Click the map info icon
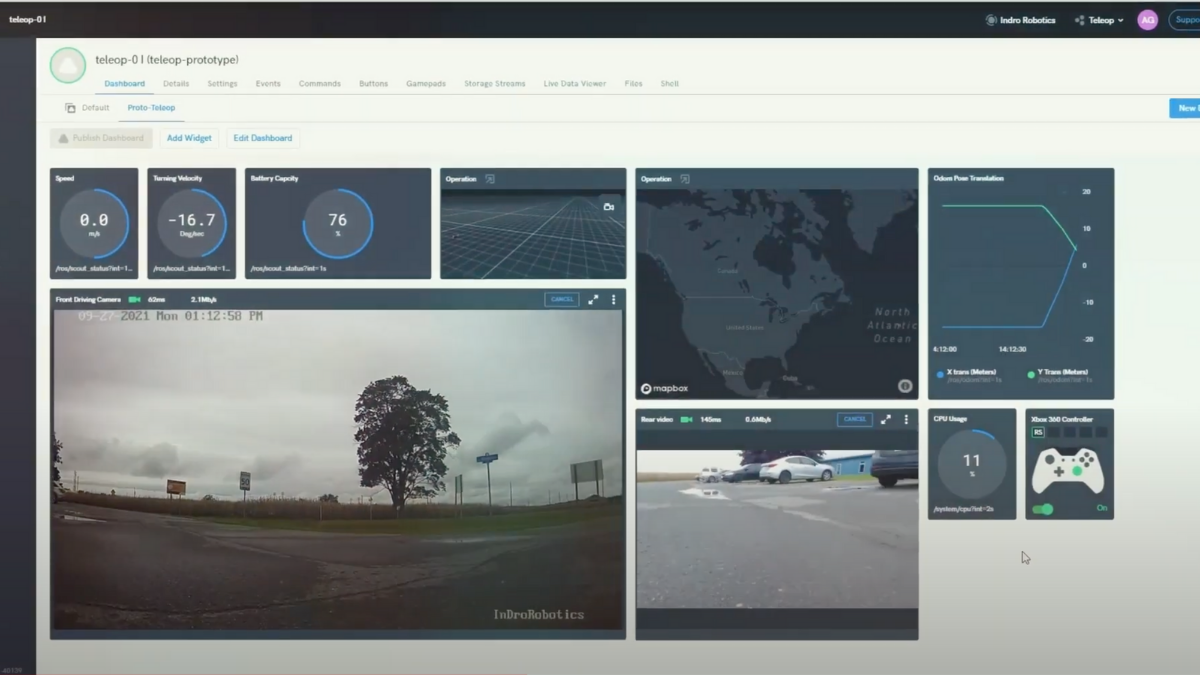1200x675 pixels. click(x=904, y=386)
